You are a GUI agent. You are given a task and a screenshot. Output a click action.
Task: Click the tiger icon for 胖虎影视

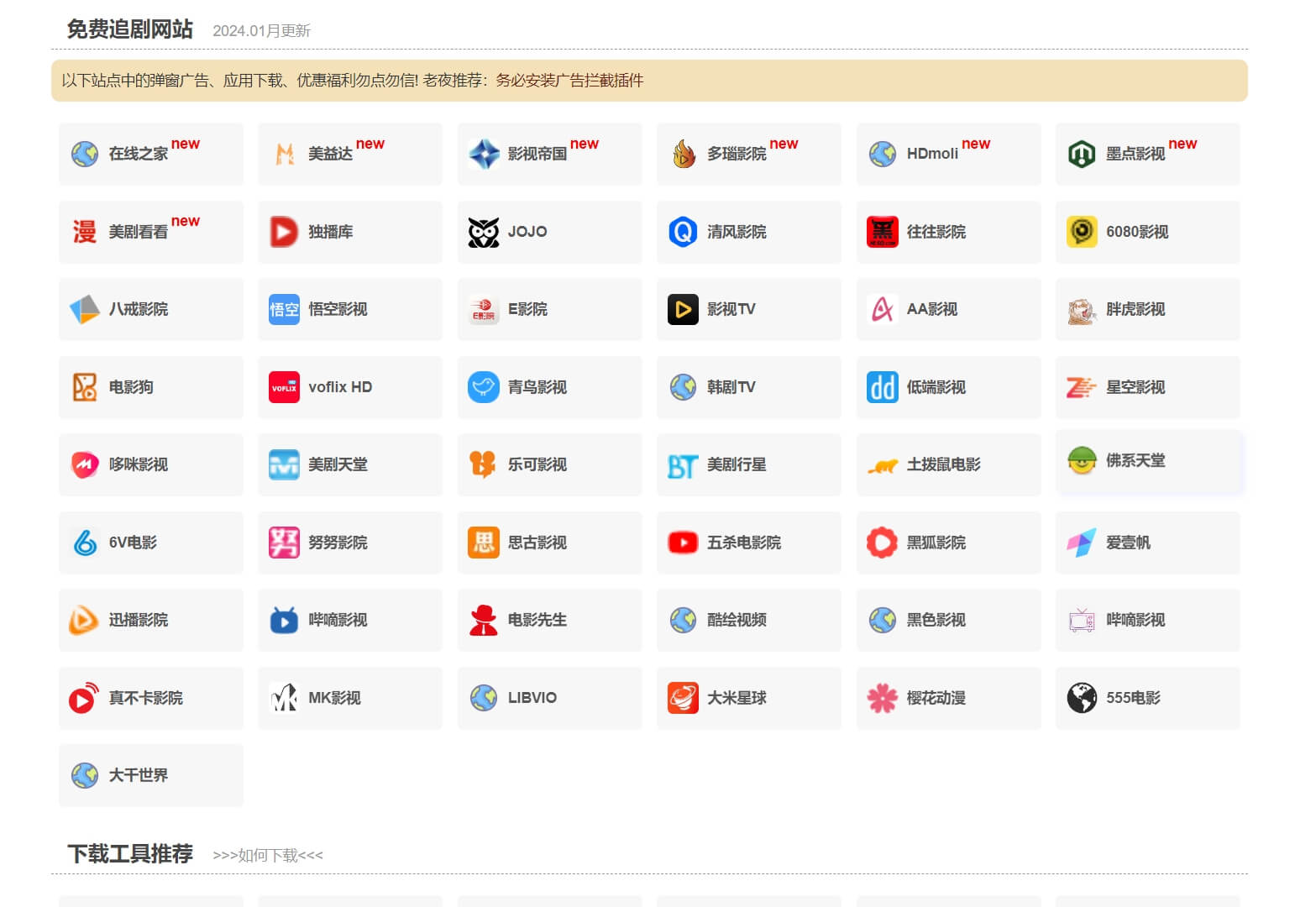1082,310
